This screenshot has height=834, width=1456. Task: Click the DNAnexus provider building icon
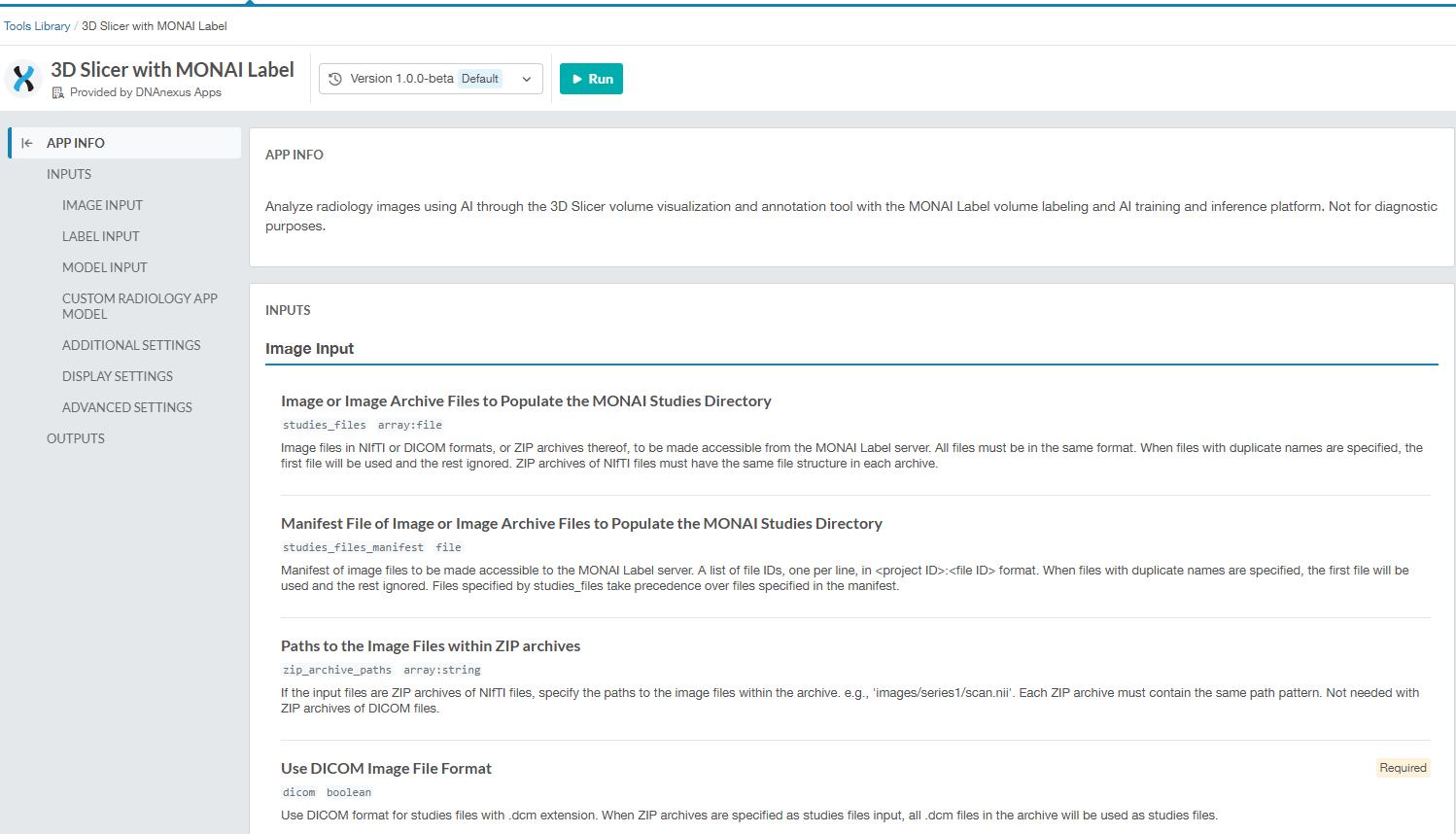(x=58, y=93)
